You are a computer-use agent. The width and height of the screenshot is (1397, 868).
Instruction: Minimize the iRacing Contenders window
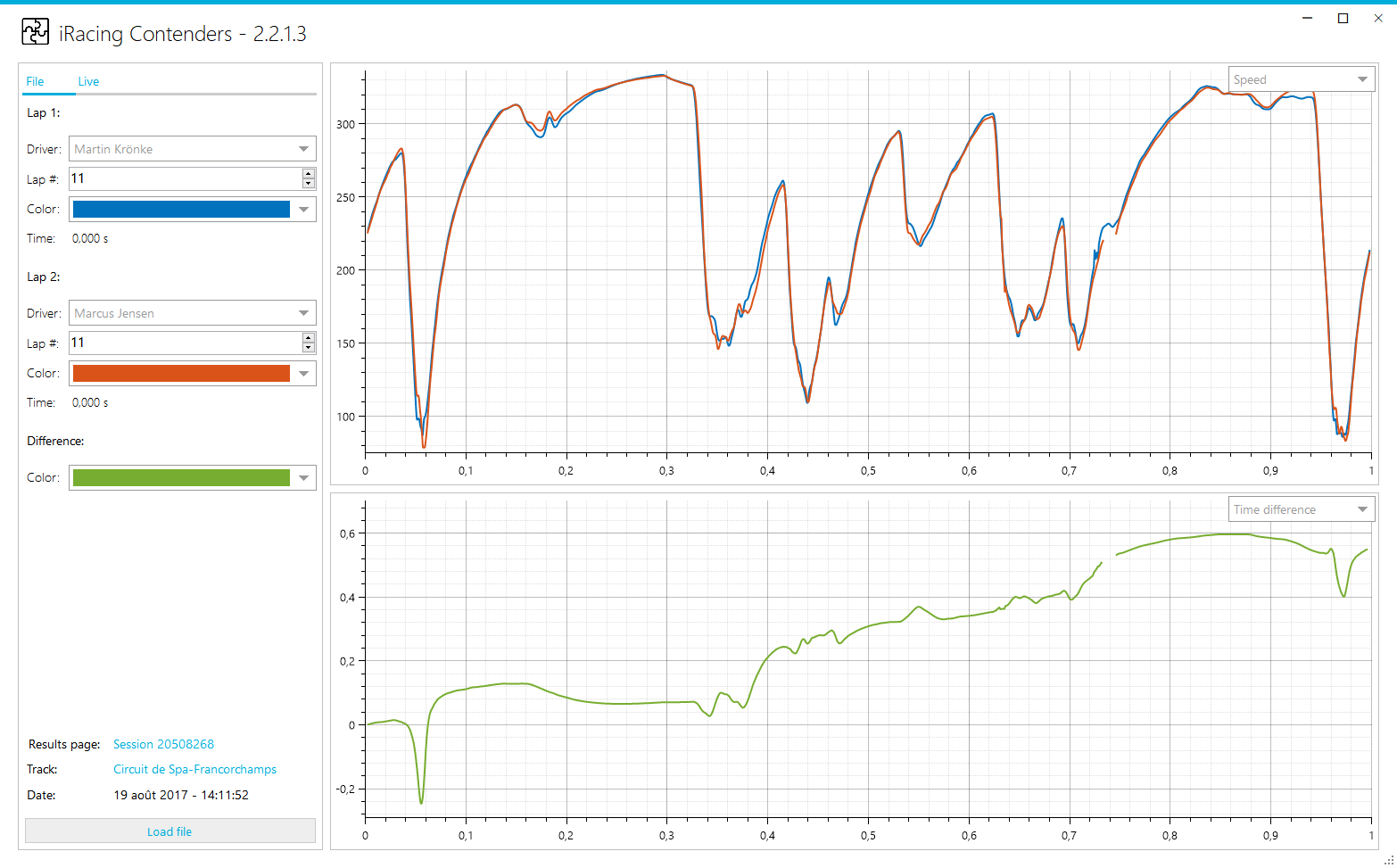[1308, 18]
